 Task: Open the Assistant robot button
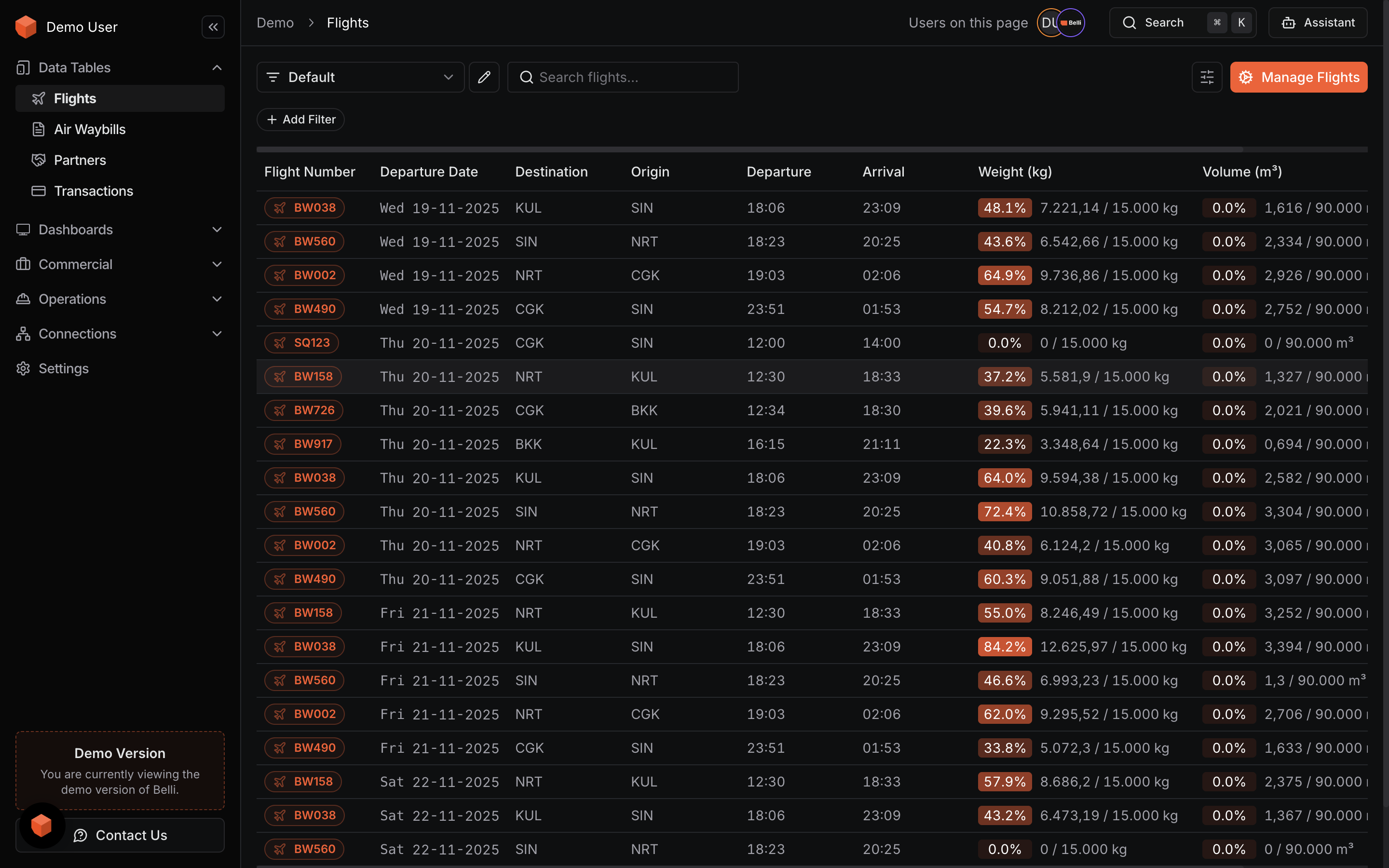pyautogui.click(x=1317, y=23)
